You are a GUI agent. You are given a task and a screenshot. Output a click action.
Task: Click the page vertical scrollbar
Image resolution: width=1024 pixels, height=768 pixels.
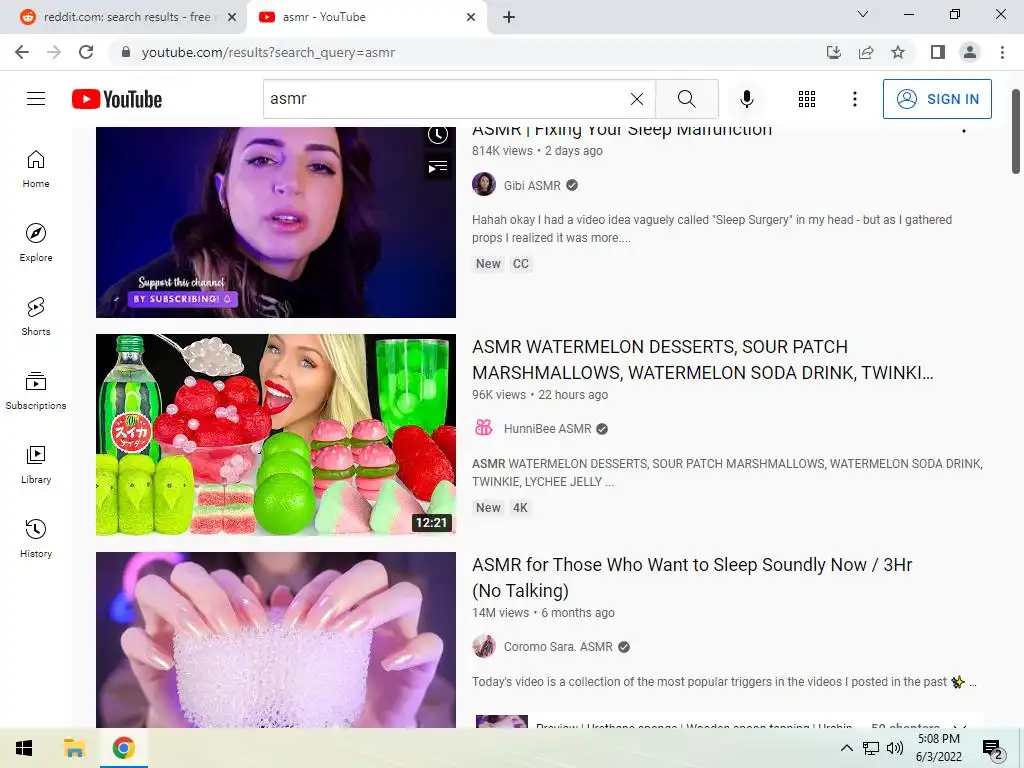coord(1016,131)
